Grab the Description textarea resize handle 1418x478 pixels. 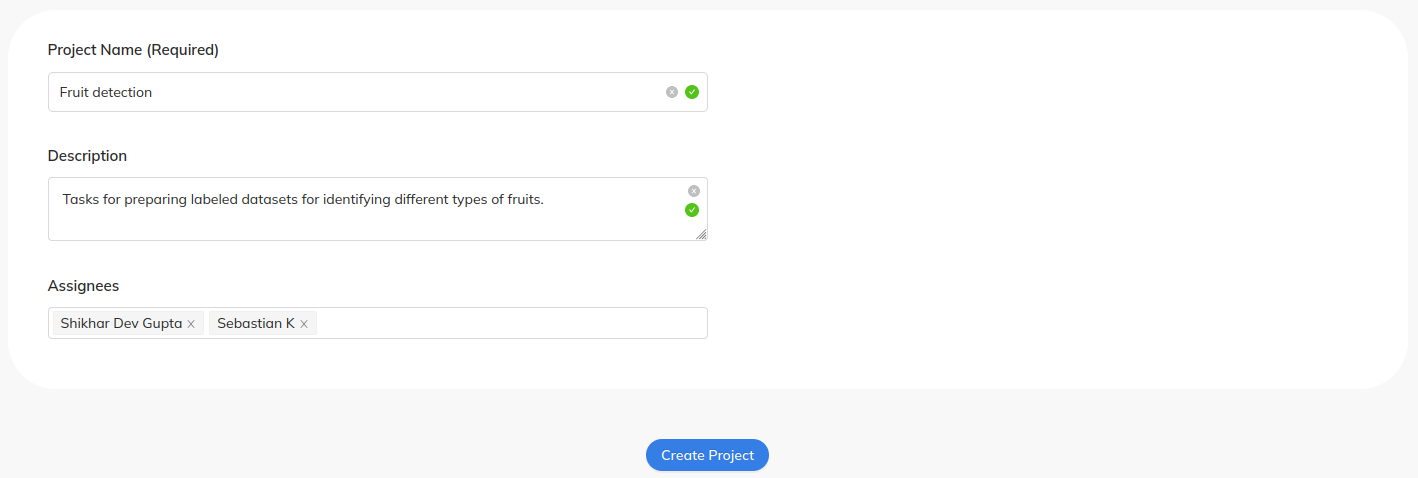click(701, 234)
